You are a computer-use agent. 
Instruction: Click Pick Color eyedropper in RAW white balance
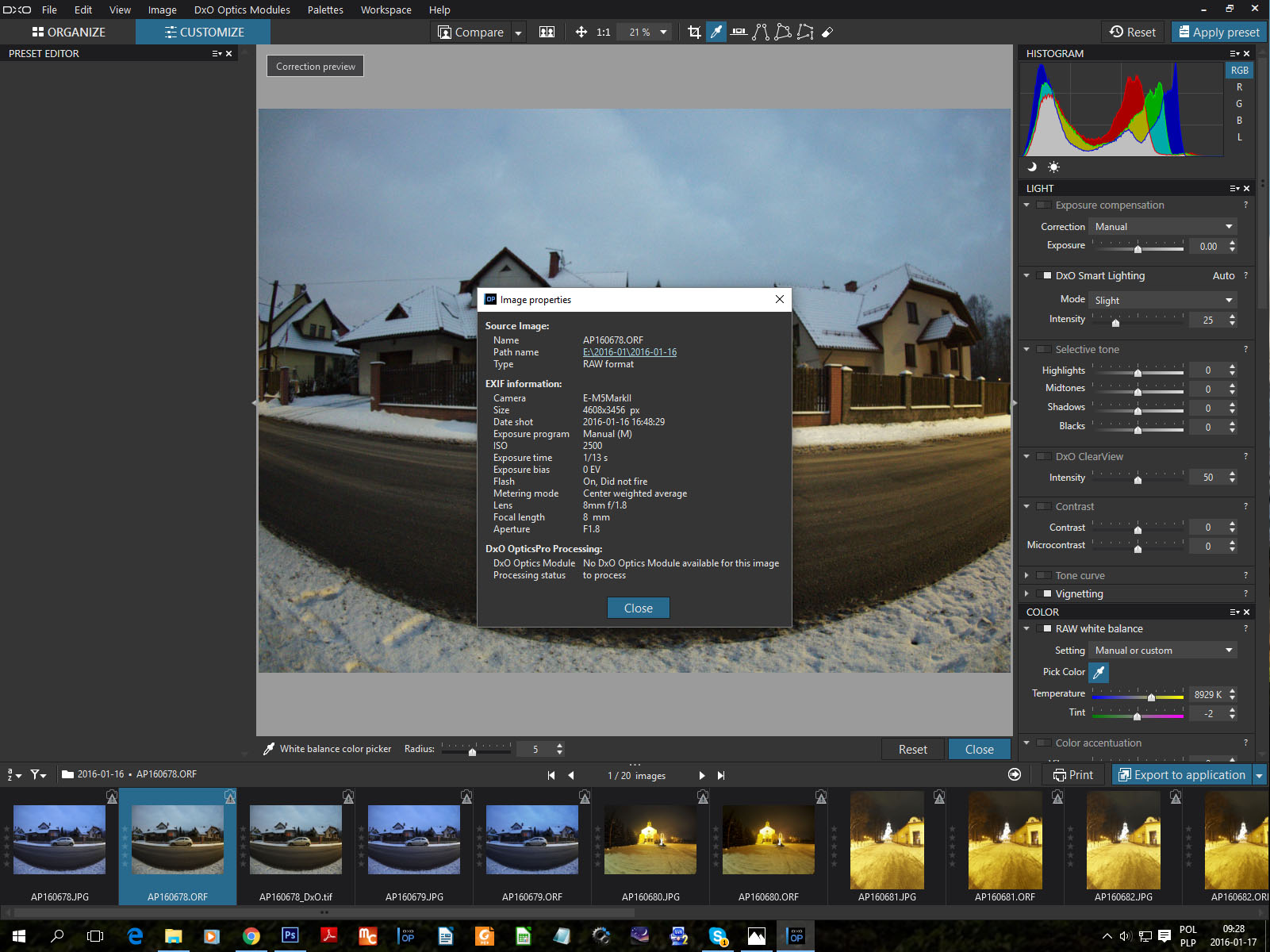(1099, 673)
